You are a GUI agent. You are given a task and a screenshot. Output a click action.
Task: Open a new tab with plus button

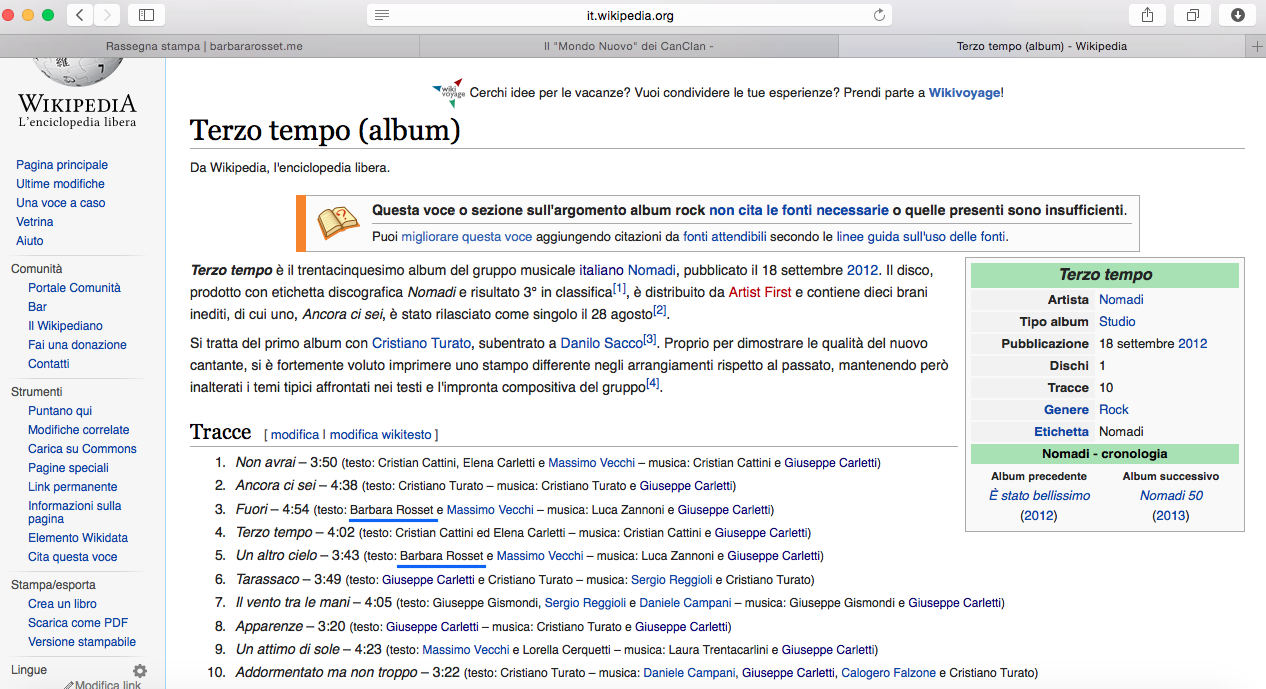[1257, 46]
